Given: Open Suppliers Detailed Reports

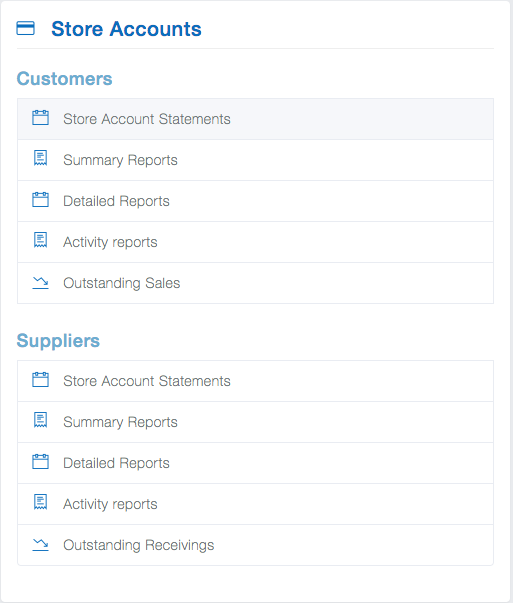Looking at the screenshot, I should coord(255,463).
